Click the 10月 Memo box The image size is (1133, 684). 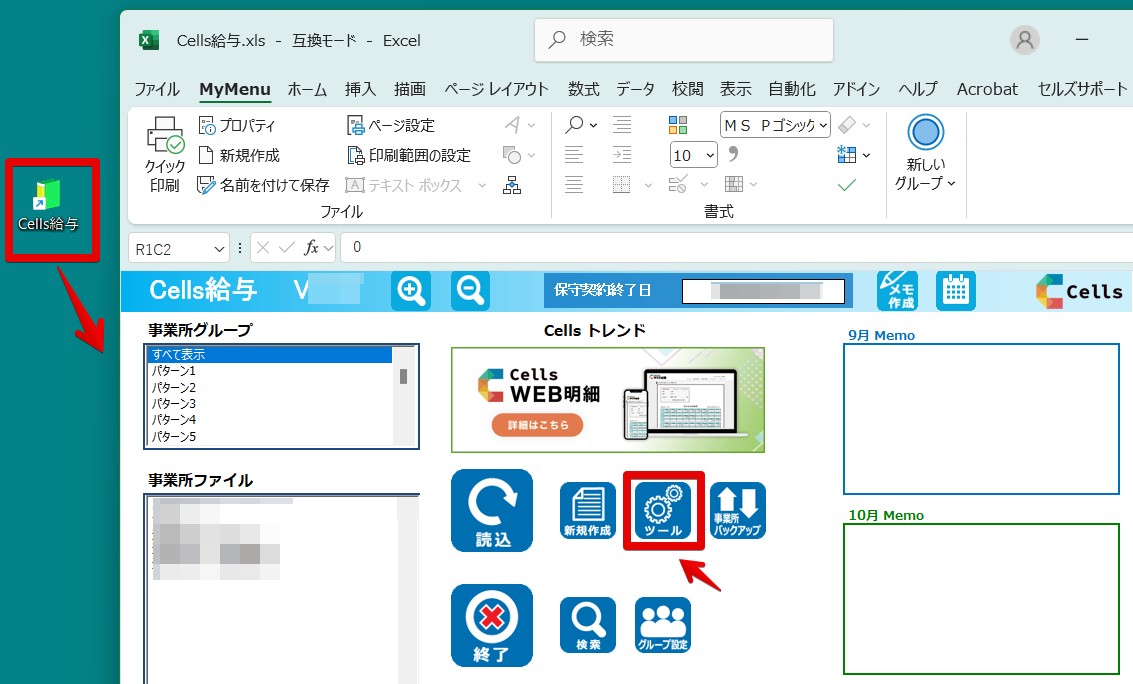(981, 599)
